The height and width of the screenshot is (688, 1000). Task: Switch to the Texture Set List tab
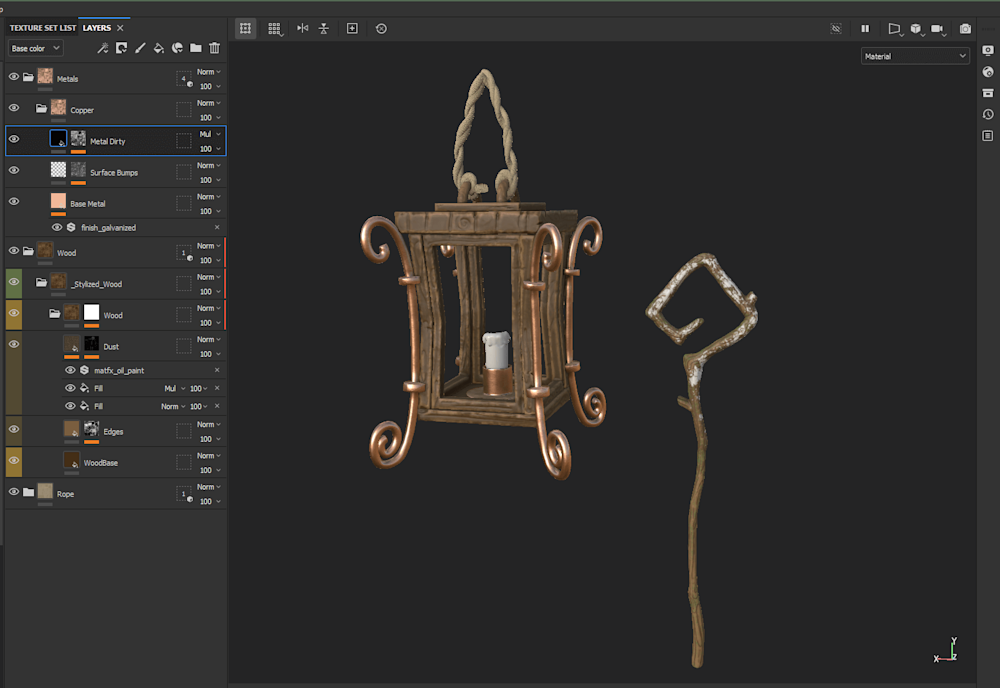point(42,28)
